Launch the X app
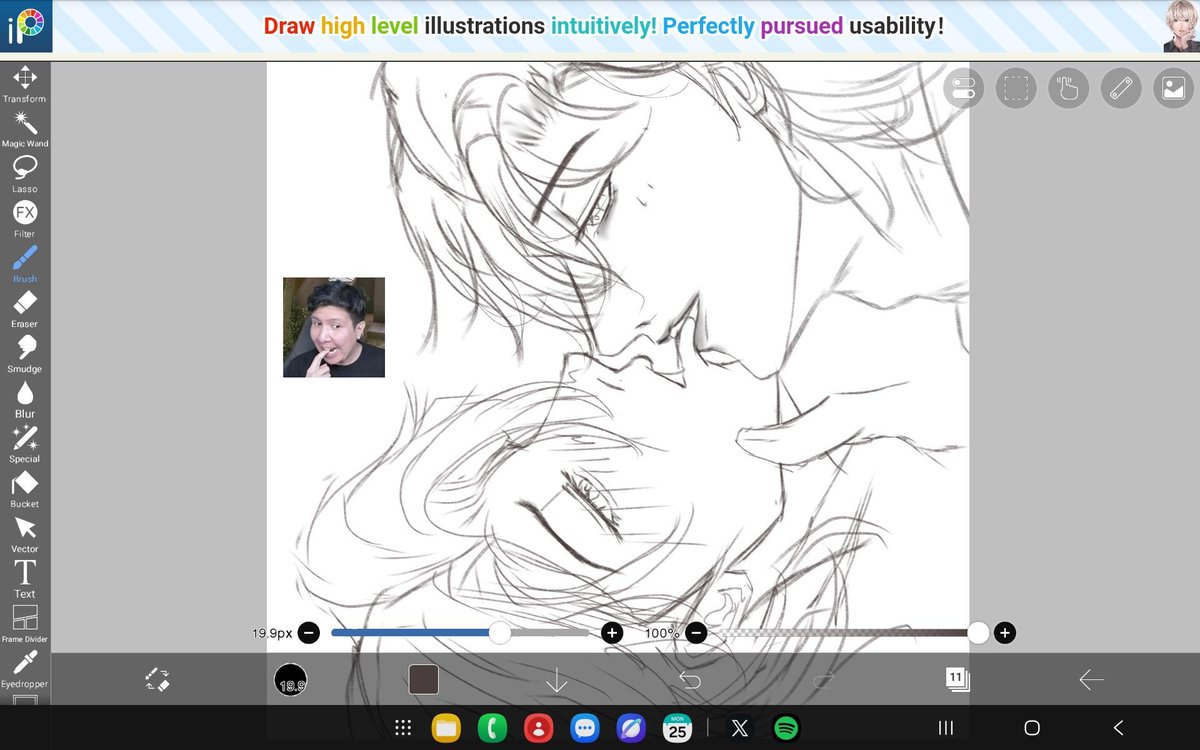1200x750 pixels. pos(740,728)
